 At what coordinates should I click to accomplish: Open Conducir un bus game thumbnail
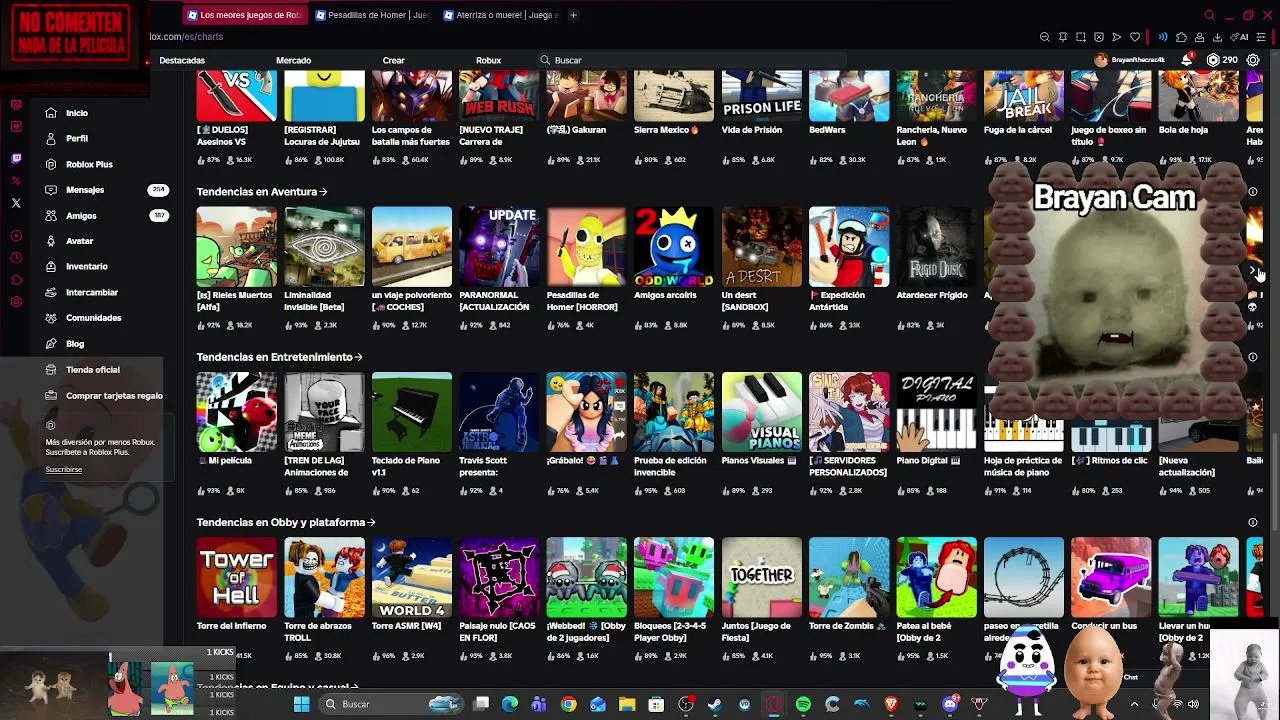1111,577
